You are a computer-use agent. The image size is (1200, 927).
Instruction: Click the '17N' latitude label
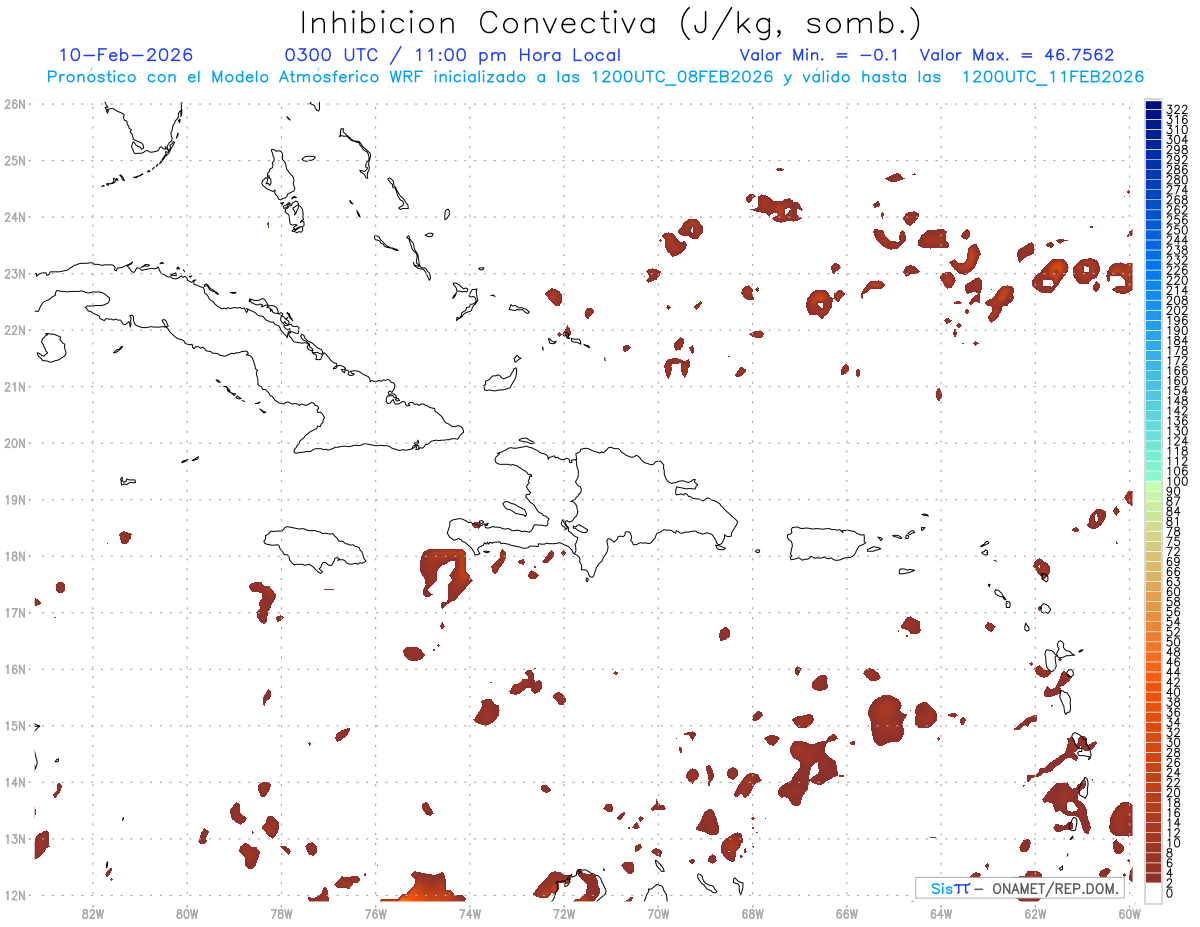point(14,612)
